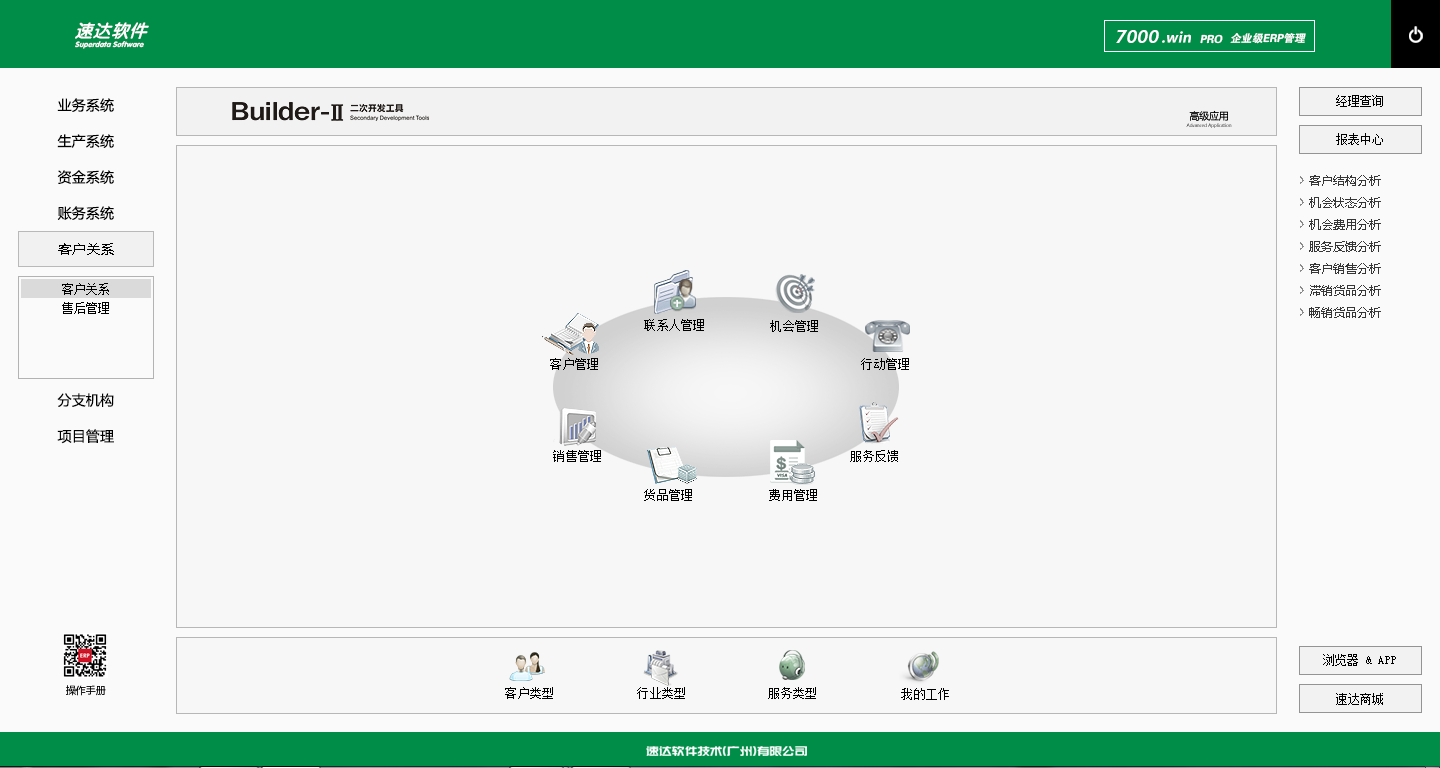Open 行动管理 telephone icon
1440x768 pixels.
click(886, 335)
